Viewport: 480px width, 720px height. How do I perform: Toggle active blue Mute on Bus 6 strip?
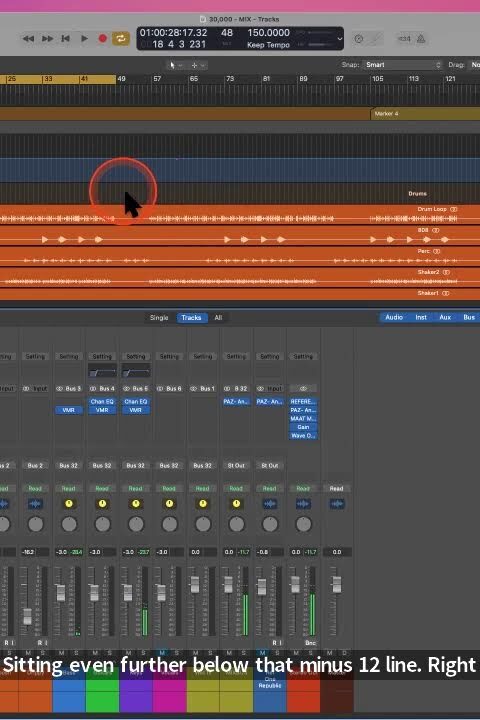162,652
